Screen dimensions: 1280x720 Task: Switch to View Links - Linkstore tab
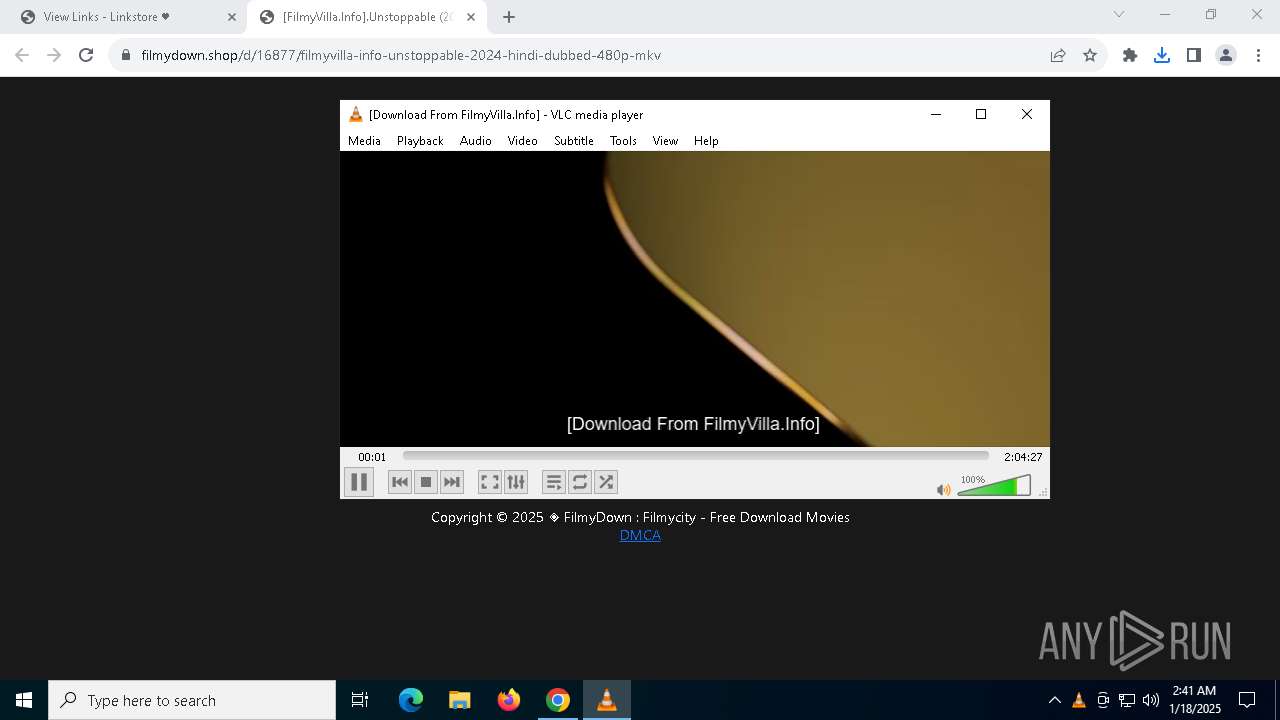(x=127, y=17)
